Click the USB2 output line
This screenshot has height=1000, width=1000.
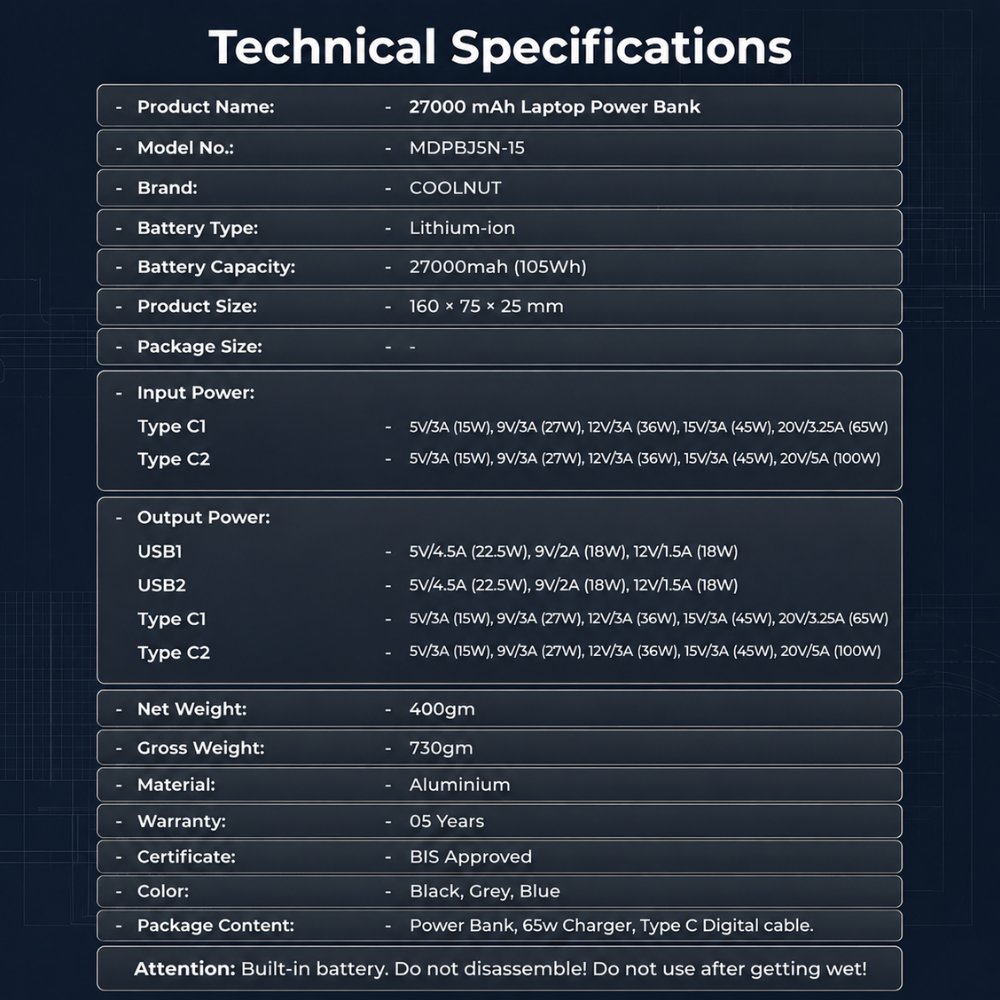pos(438,585)
